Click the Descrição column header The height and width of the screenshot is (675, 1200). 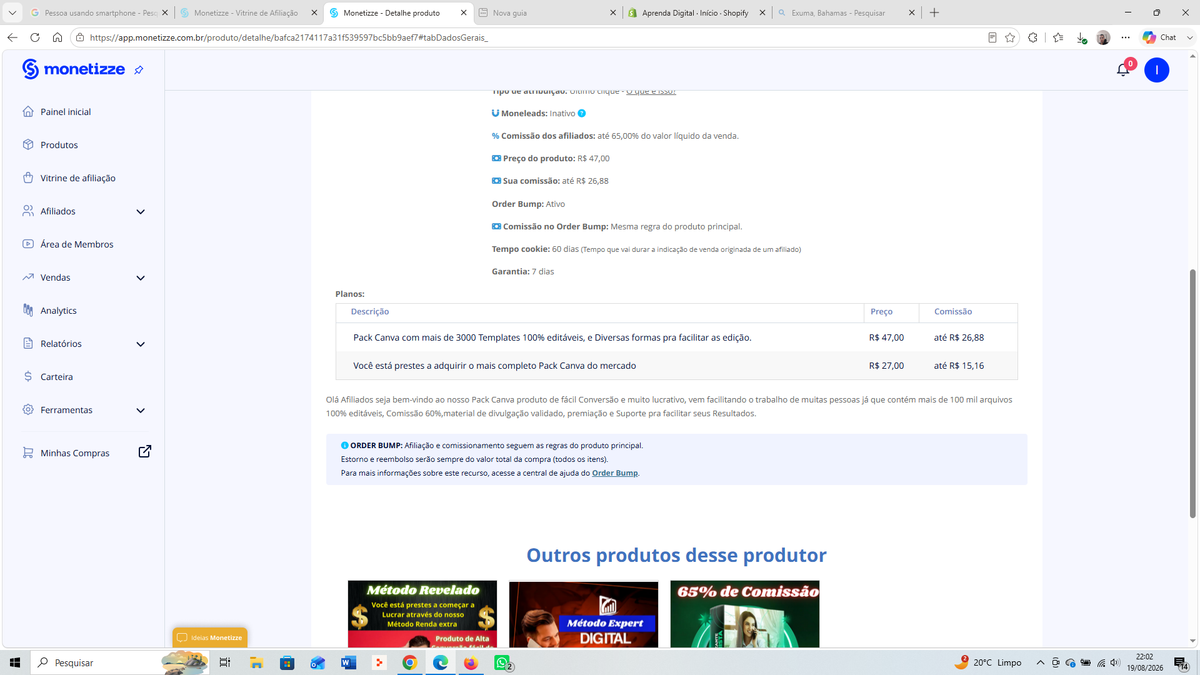click(370, 312)
